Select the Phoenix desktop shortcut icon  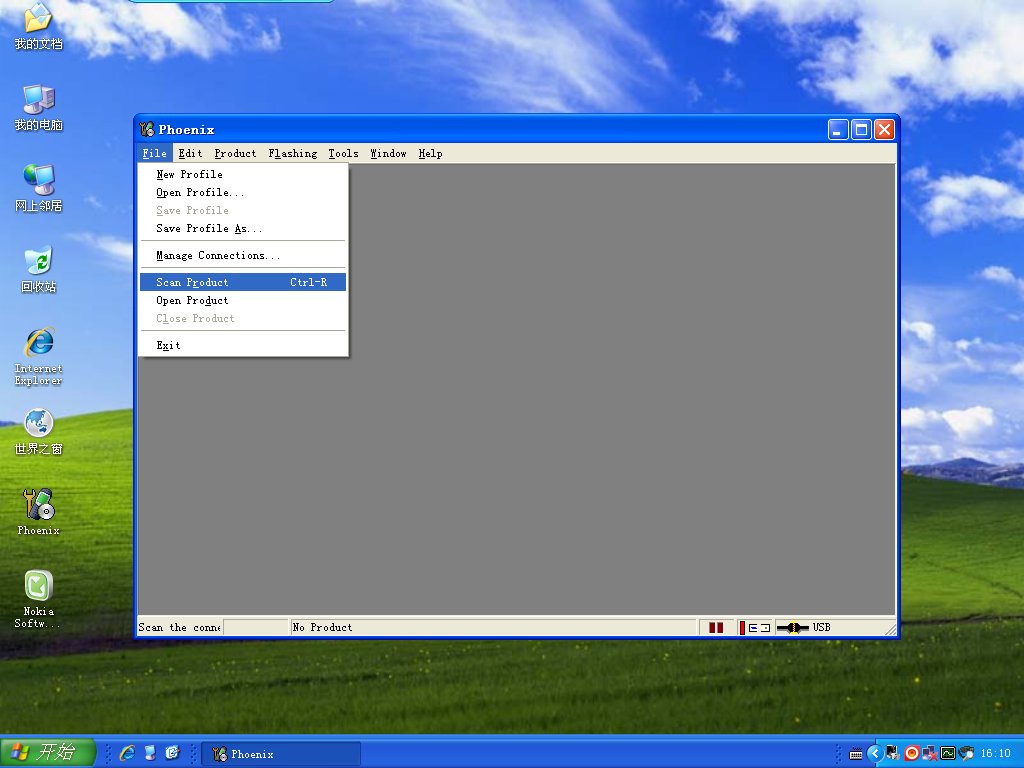(x=39, y=512)
